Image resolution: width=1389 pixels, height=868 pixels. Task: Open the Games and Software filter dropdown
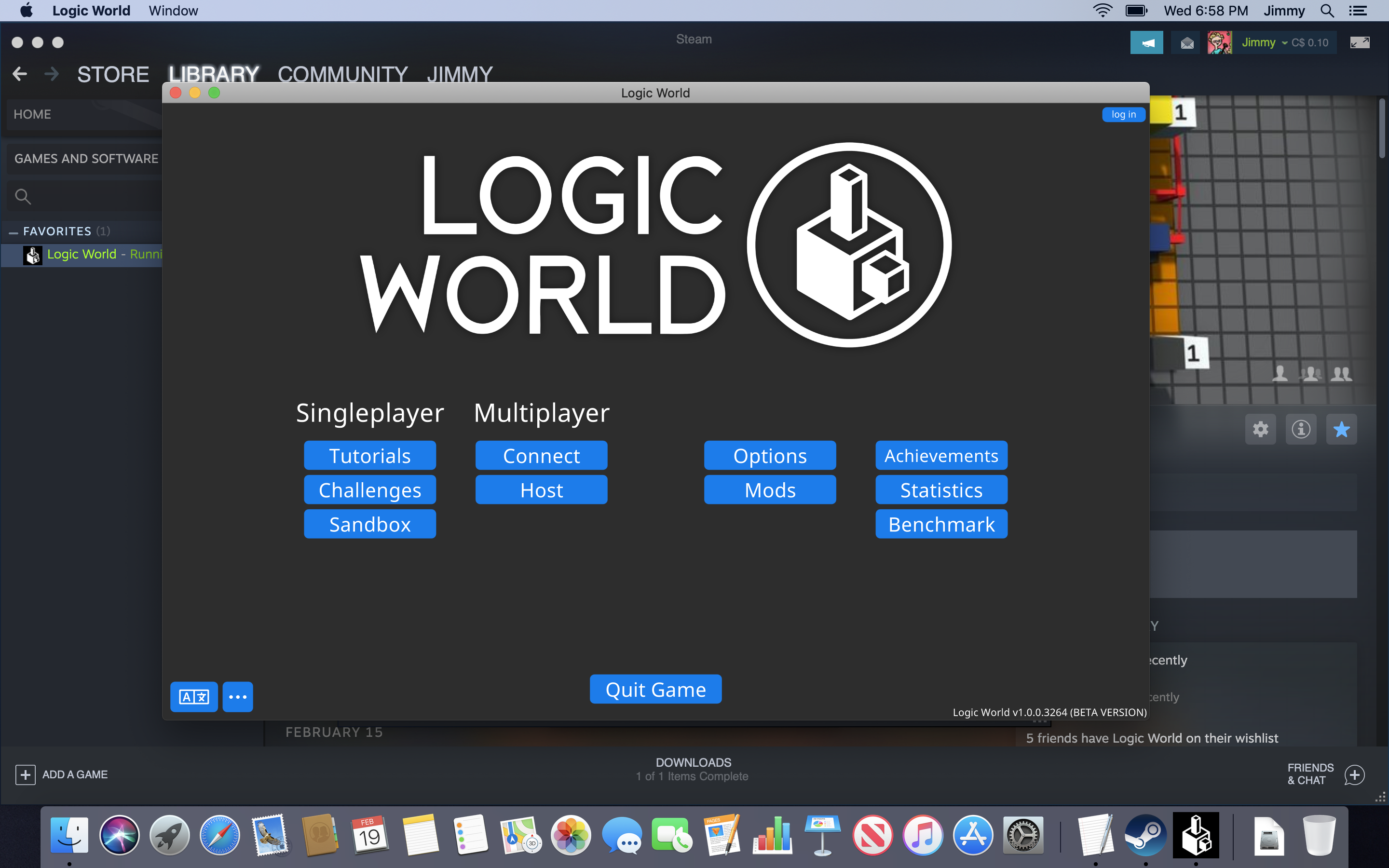click(x=86, y=159)
